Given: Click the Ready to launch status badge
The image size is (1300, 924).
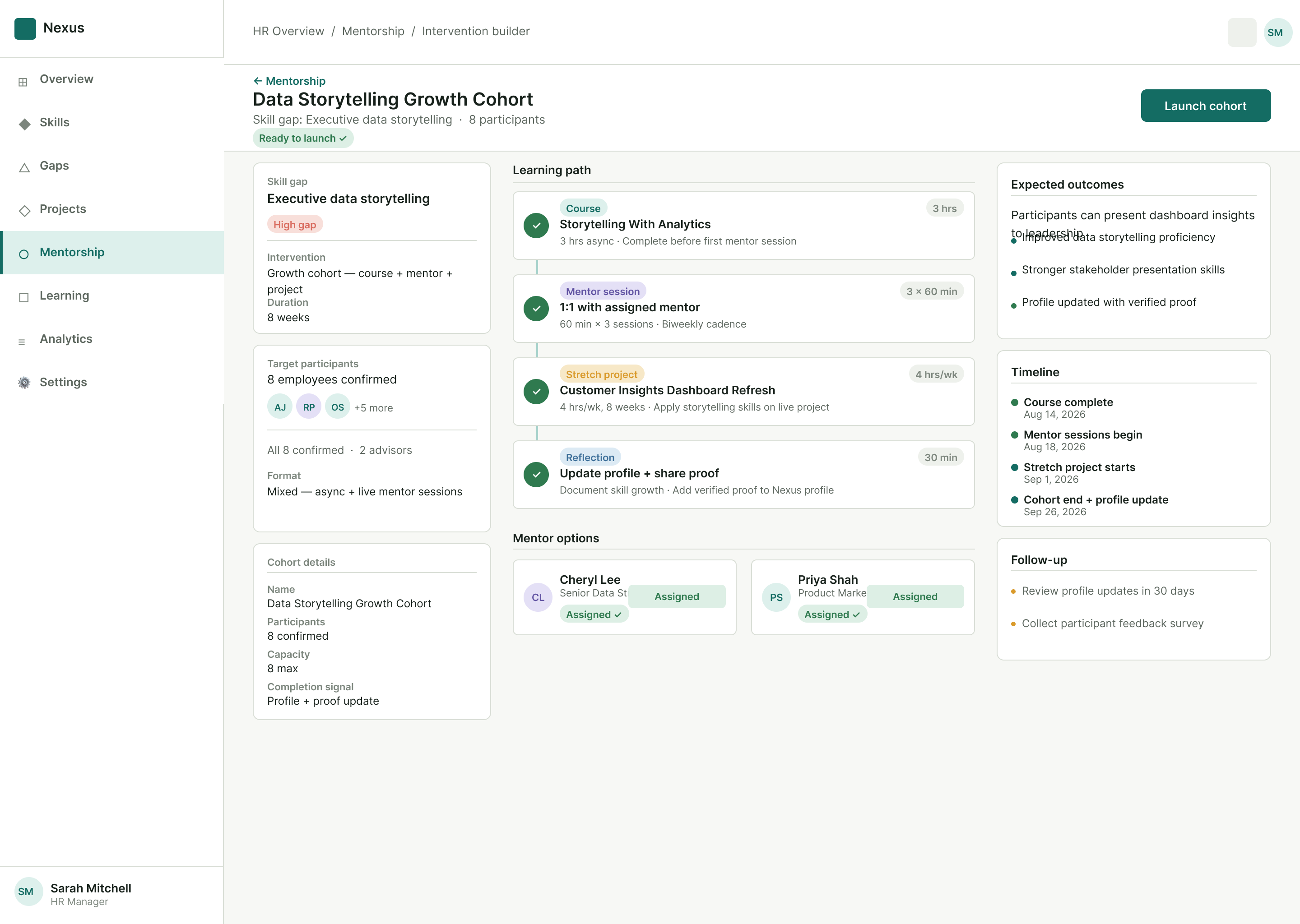Looking at the screenshot, I should tap(303, 138).
